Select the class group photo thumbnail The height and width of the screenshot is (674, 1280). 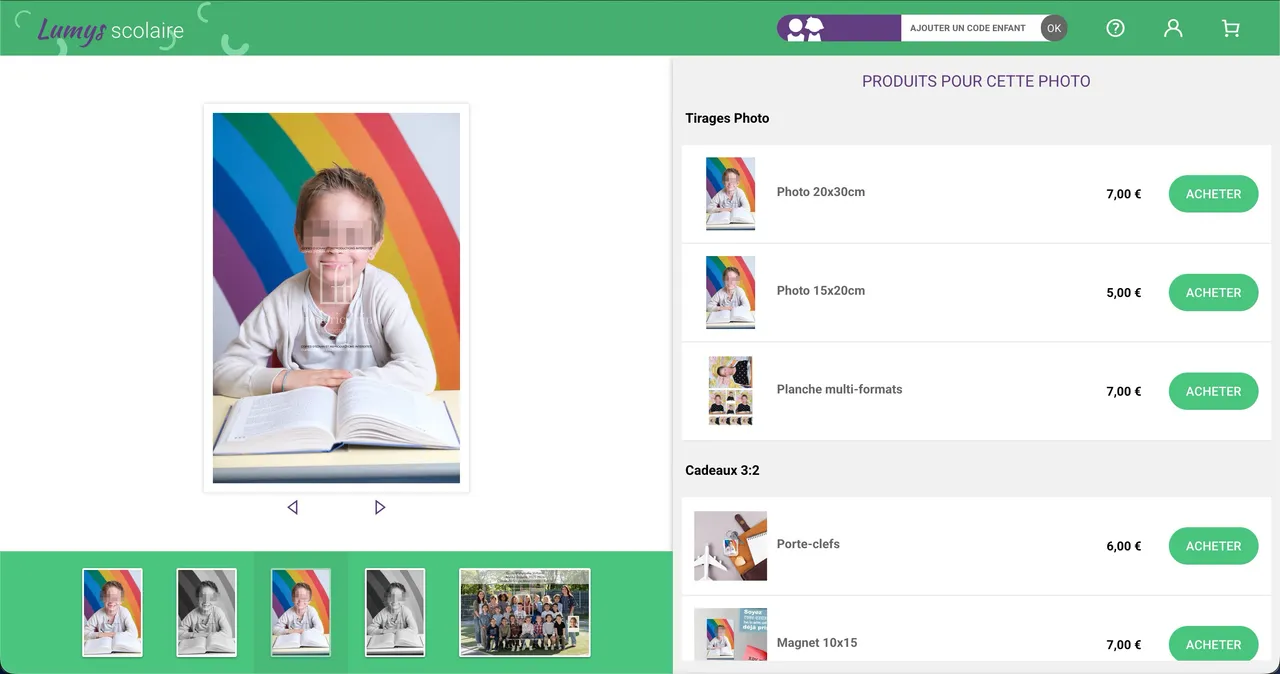click(x=525, y=612)
